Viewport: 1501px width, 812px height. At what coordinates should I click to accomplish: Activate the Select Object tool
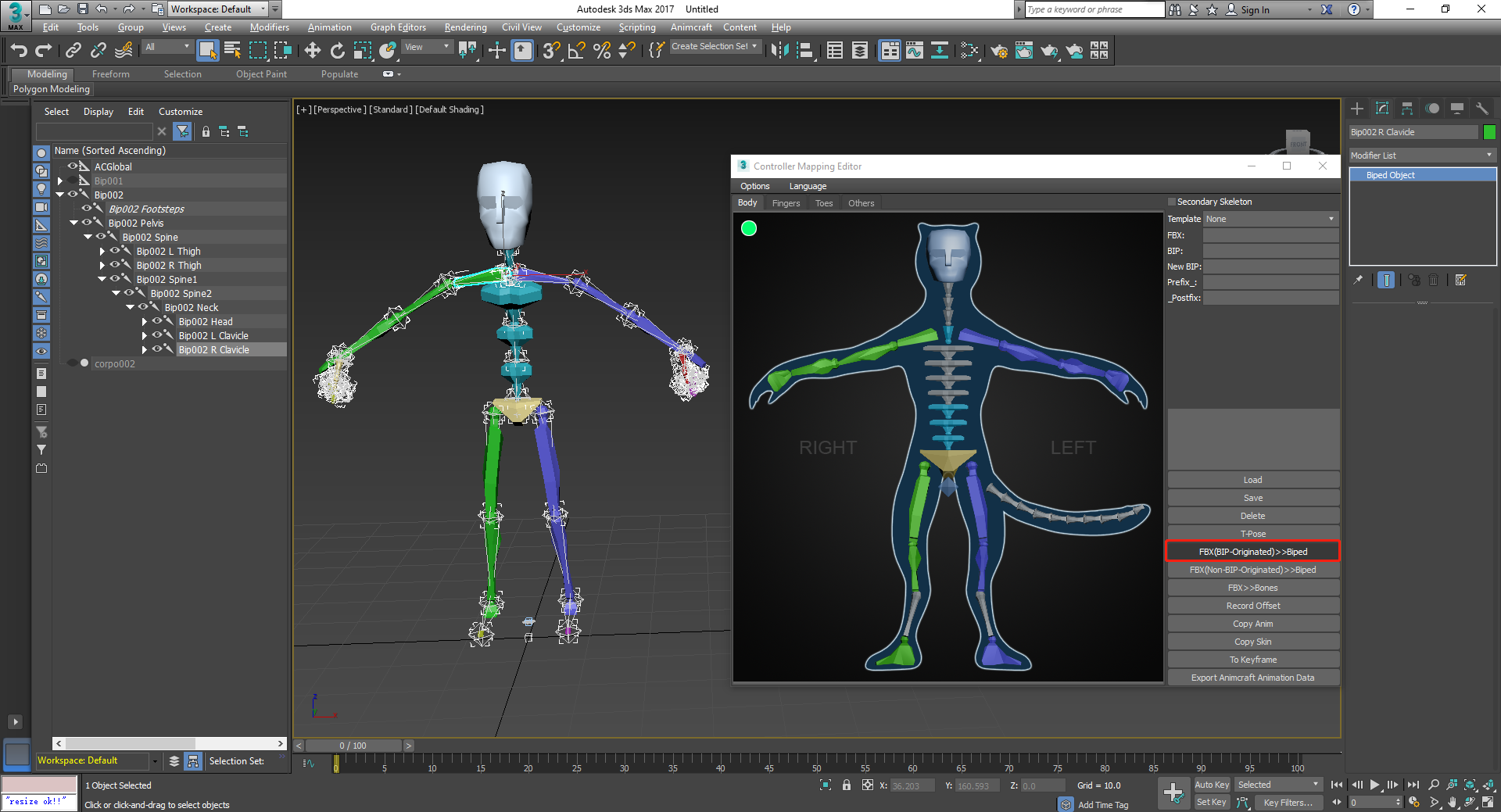point(208,51)
